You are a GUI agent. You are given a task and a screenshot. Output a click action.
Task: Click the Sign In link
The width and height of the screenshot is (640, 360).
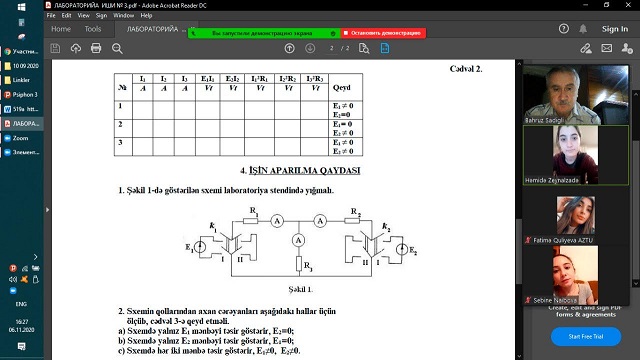coord(615,29)
